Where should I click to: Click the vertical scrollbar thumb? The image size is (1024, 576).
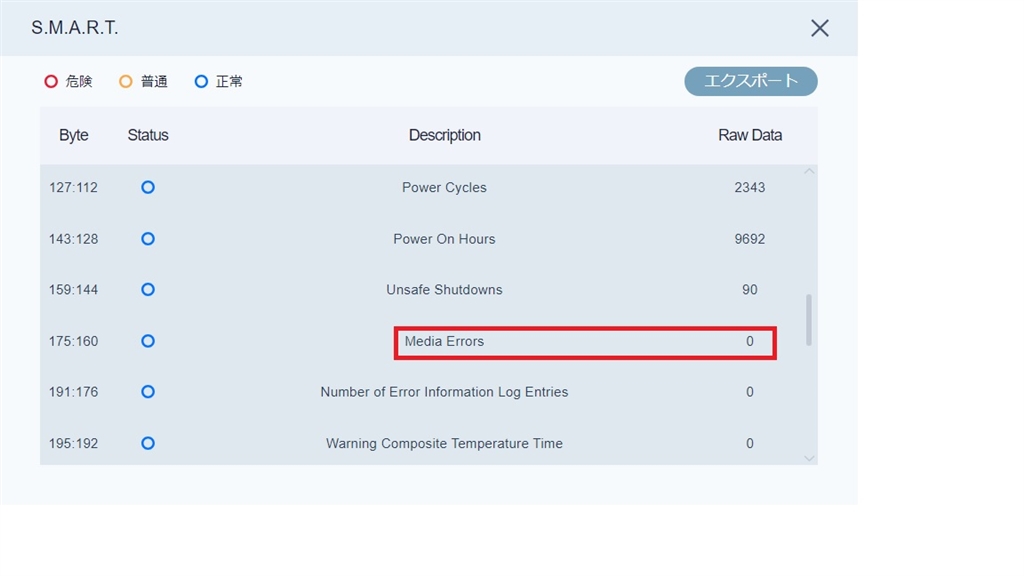coord(808,320)
